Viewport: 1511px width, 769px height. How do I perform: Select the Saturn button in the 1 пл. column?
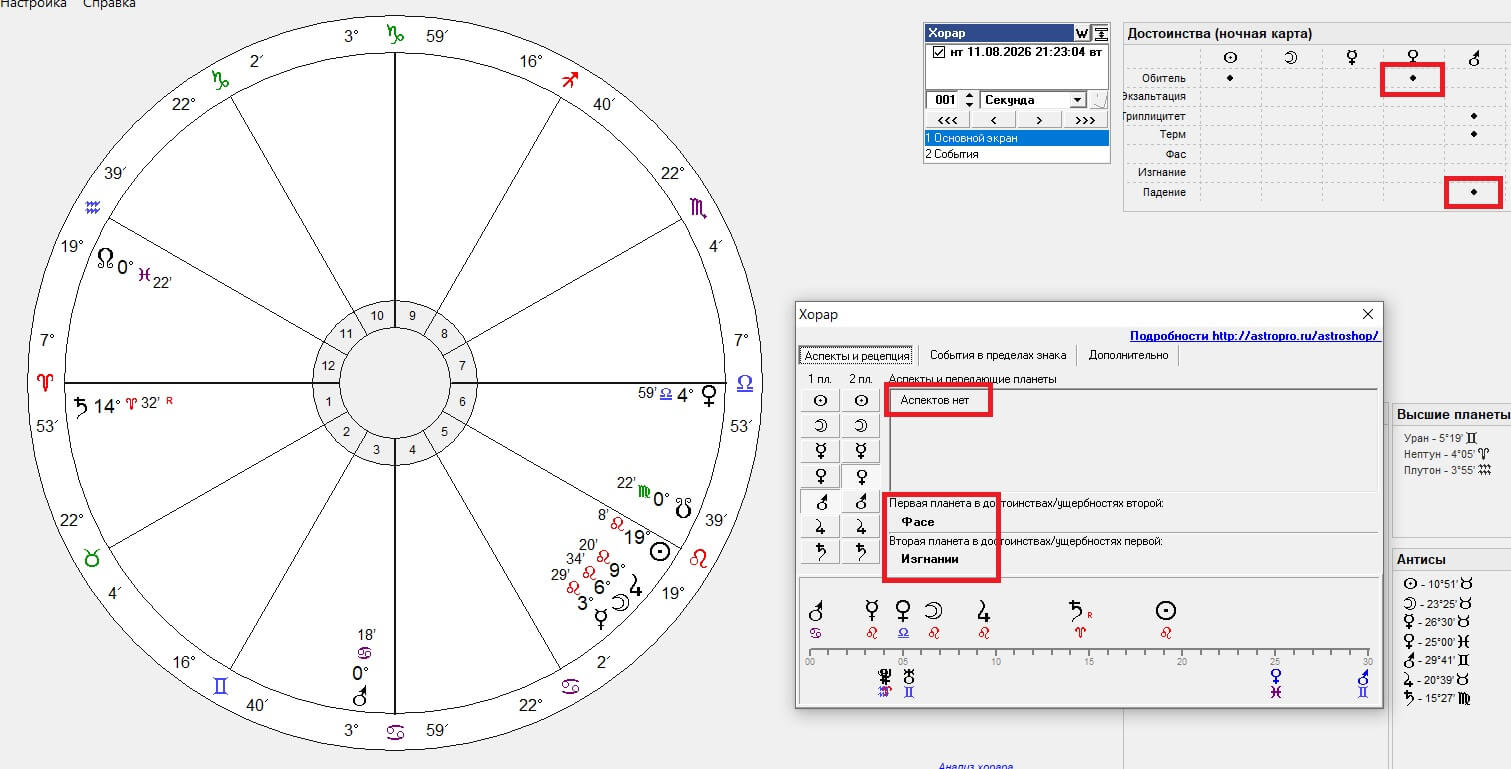820,551
